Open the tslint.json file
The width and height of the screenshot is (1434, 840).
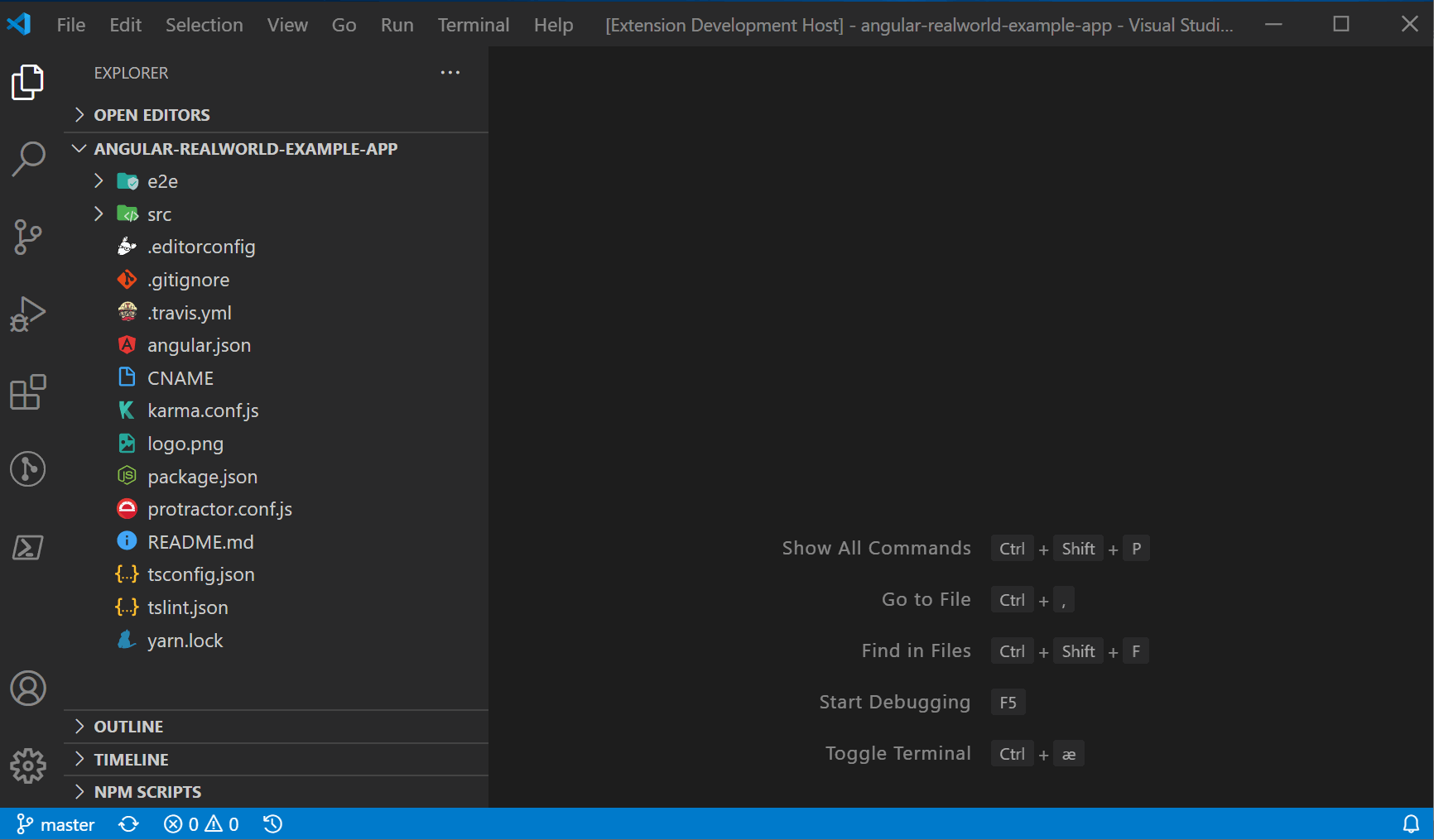click(276, 607)
